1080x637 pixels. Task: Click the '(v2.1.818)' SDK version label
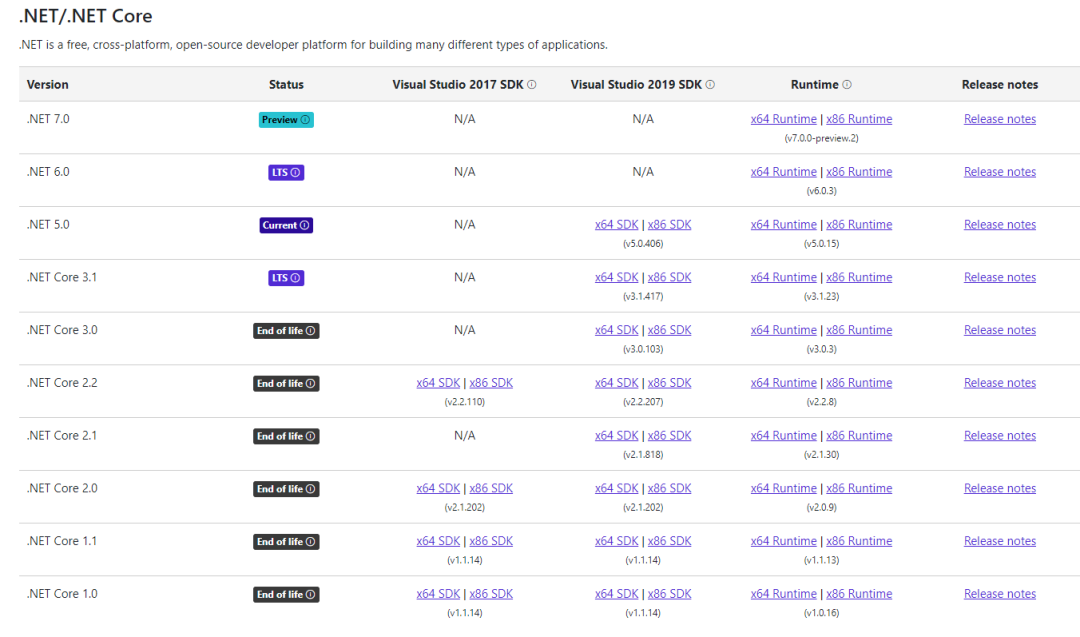tap(643, 455)
